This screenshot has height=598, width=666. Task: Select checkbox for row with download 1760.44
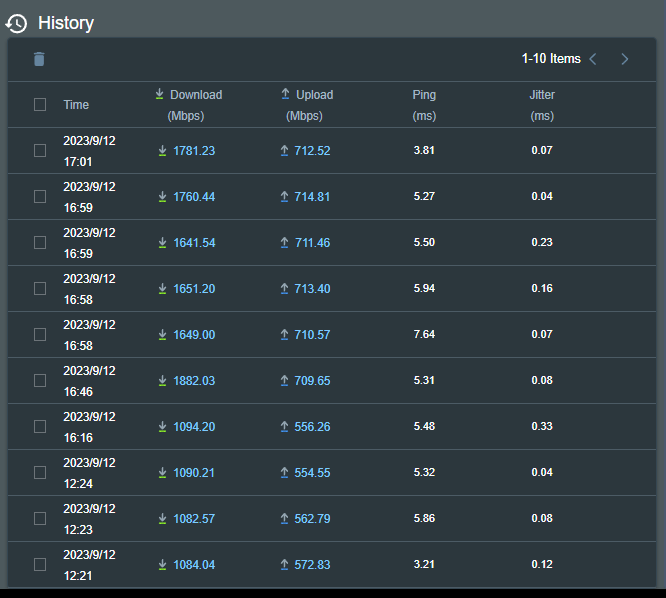[x=40, y=197]
